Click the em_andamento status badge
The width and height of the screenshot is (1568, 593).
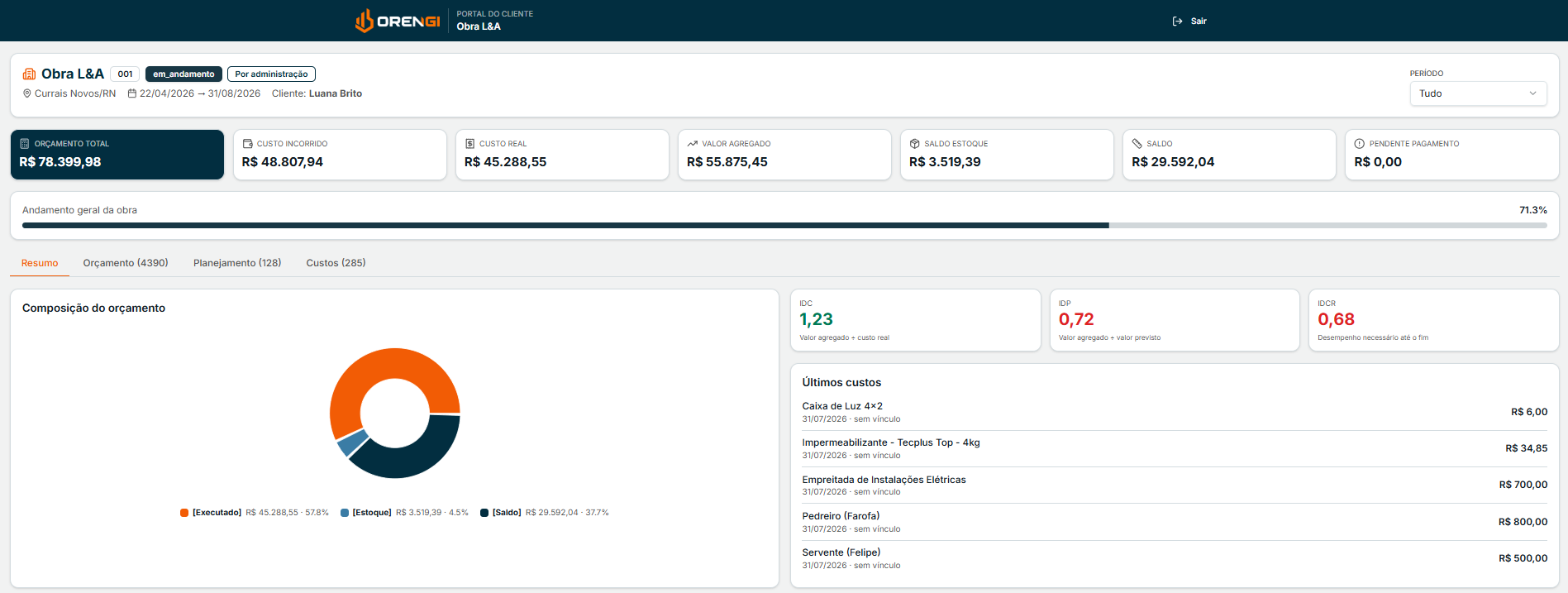coord(183,74)
